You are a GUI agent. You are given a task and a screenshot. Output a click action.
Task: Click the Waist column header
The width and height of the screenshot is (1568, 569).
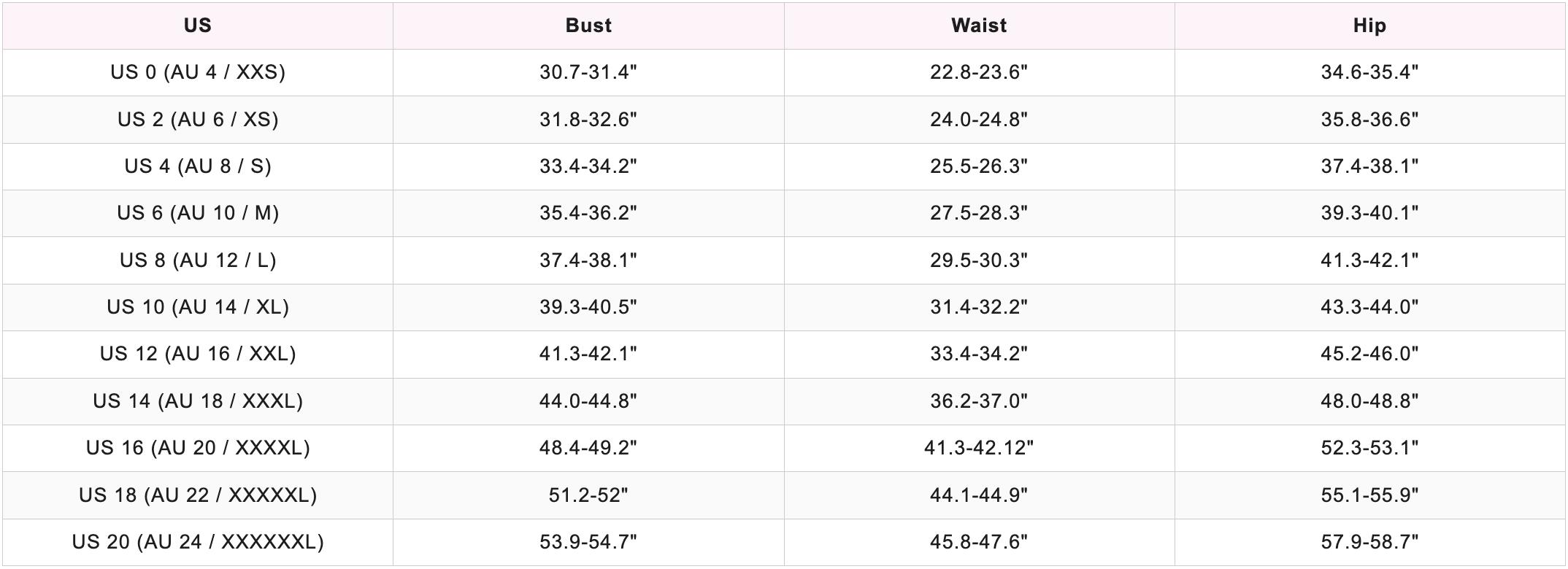(979, 26)
